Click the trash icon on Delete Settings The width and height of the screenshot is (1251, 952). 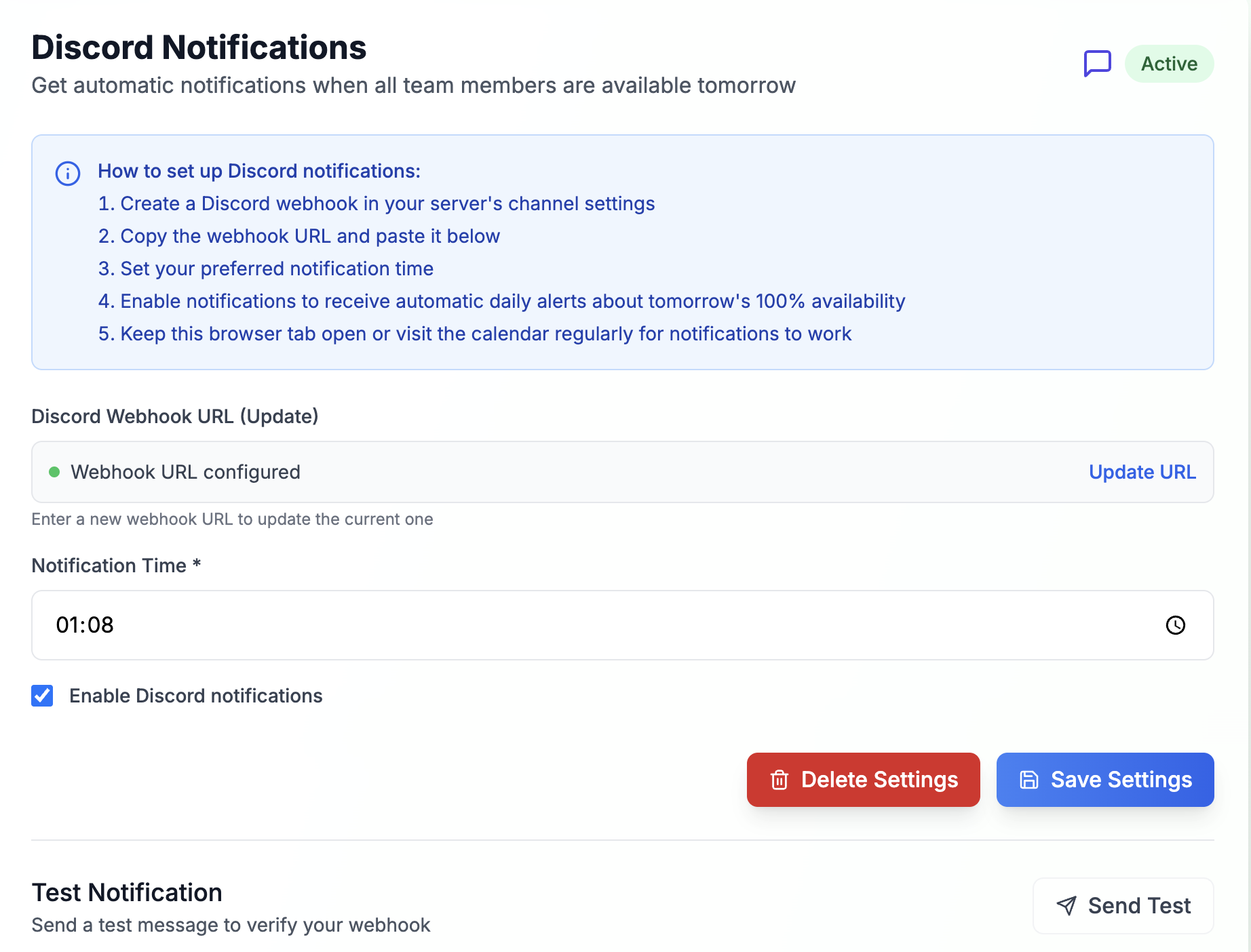click(780, 780)
